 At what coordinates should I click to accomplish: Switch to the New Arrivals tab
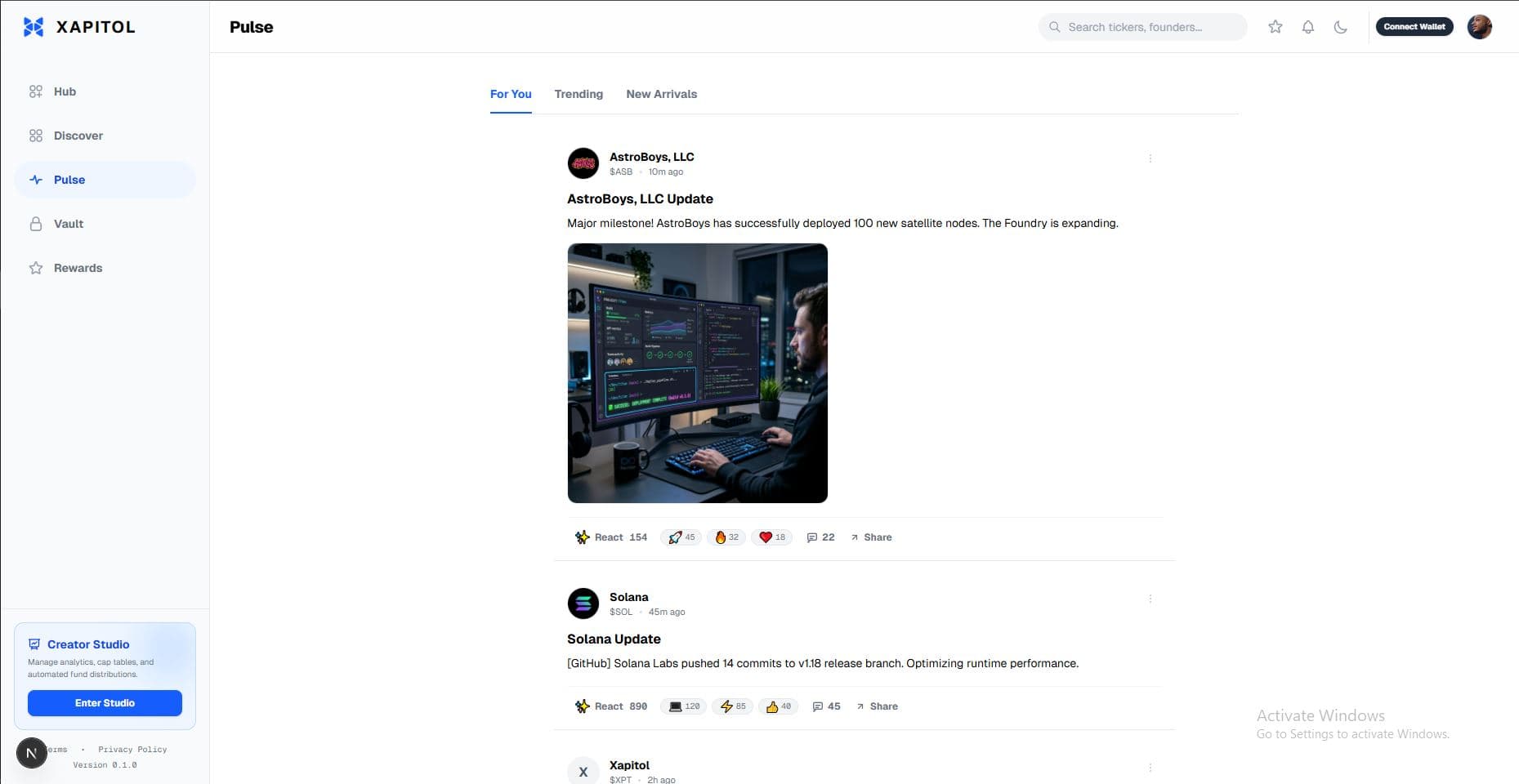661,94
